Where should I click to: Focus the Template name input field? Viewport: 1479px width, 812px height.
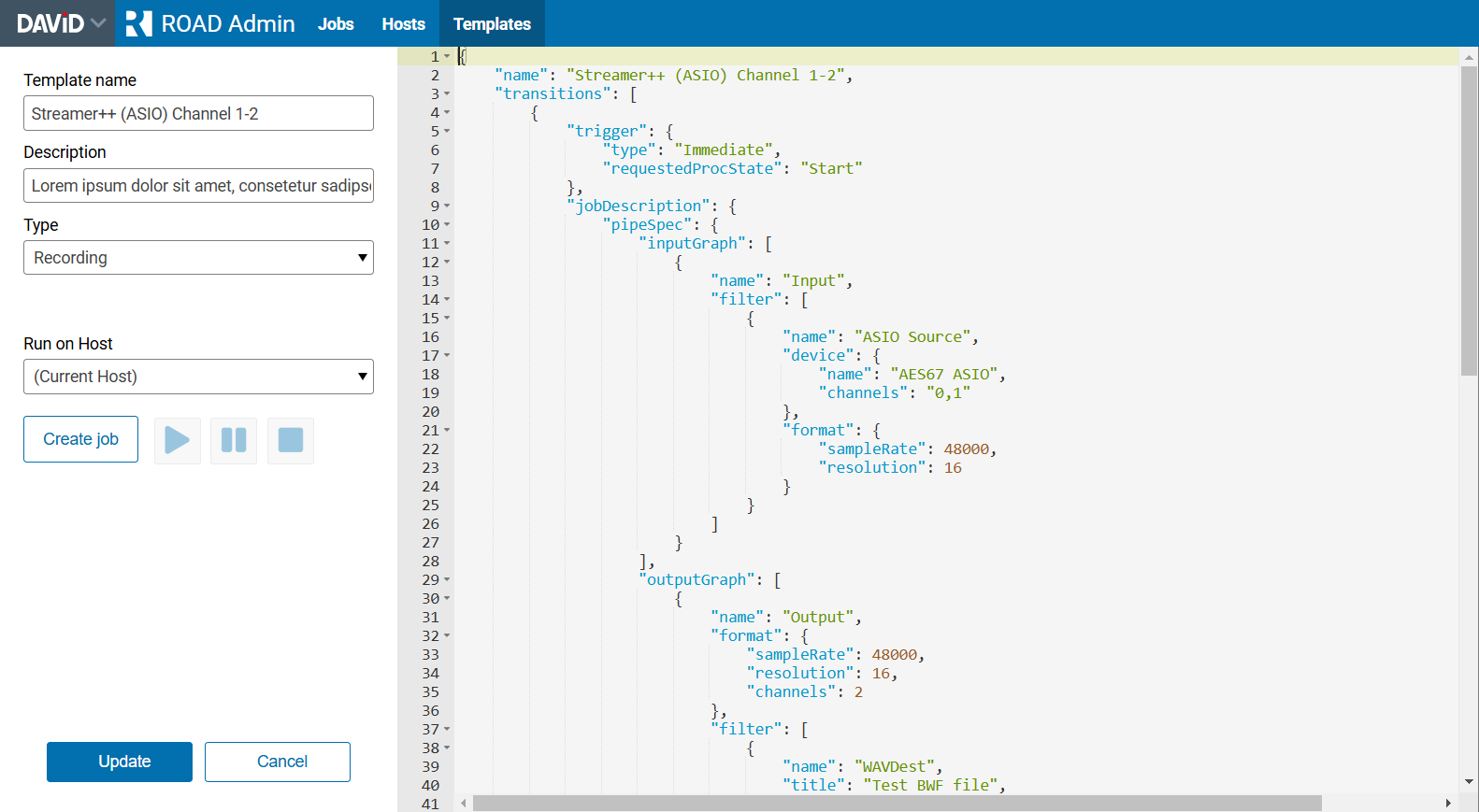198,114
